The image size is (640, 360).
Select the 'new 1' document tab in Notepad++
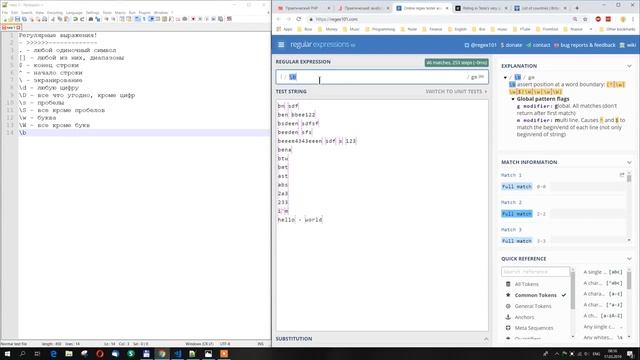11,27
